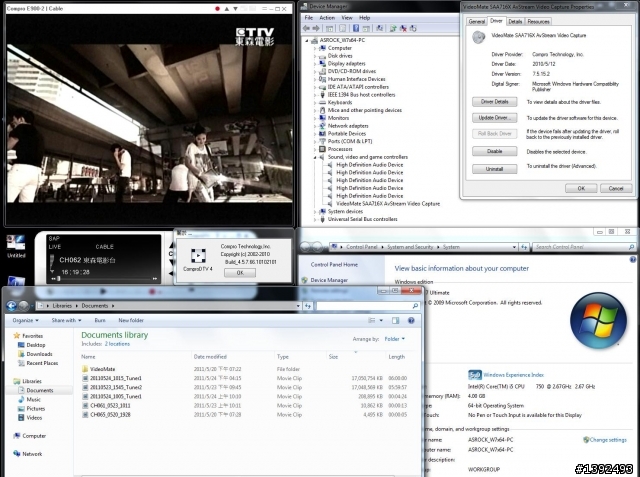Expand Display adapters in Device Manager
The height and width of the screenshot is (477, 640).
click(x=315, y=64)
